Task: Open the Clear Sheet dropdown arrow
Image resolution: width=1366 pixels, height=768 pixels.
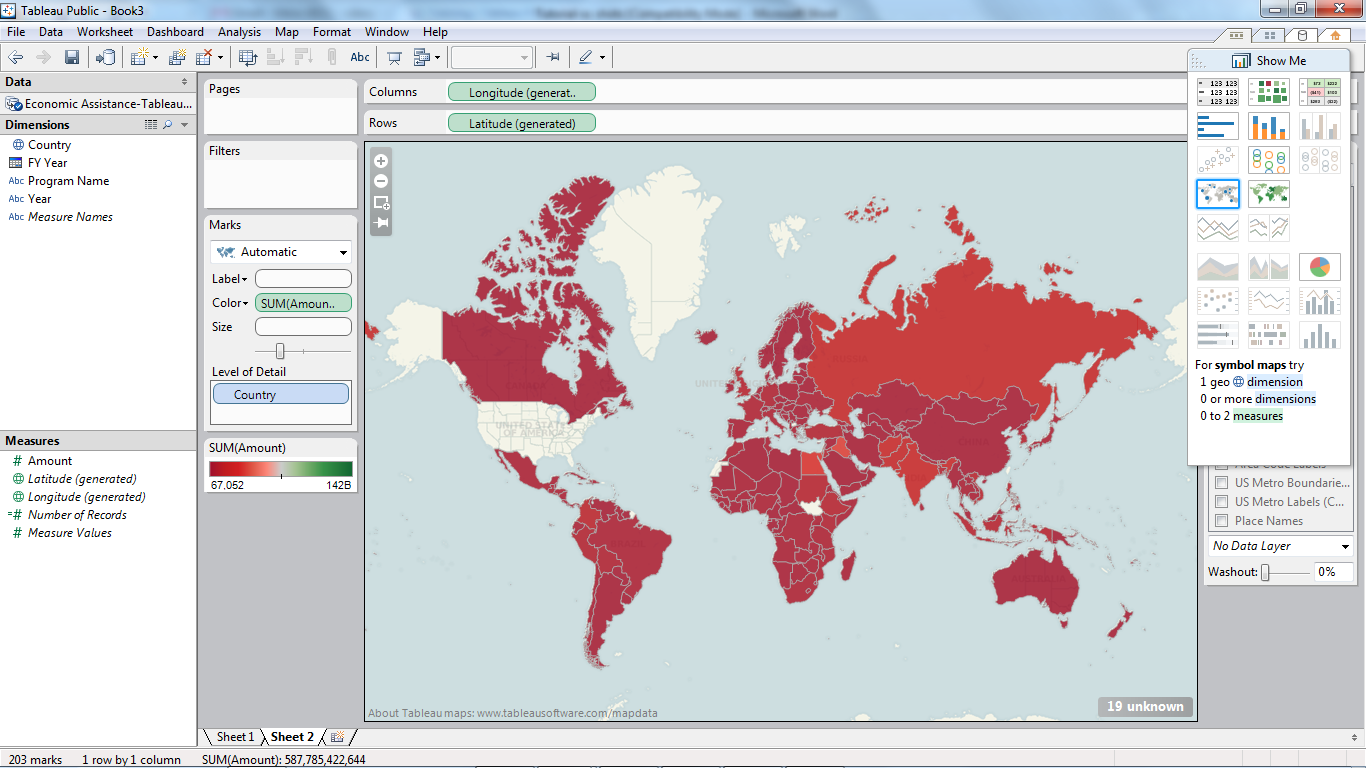Action: click(x=220, y=57)
